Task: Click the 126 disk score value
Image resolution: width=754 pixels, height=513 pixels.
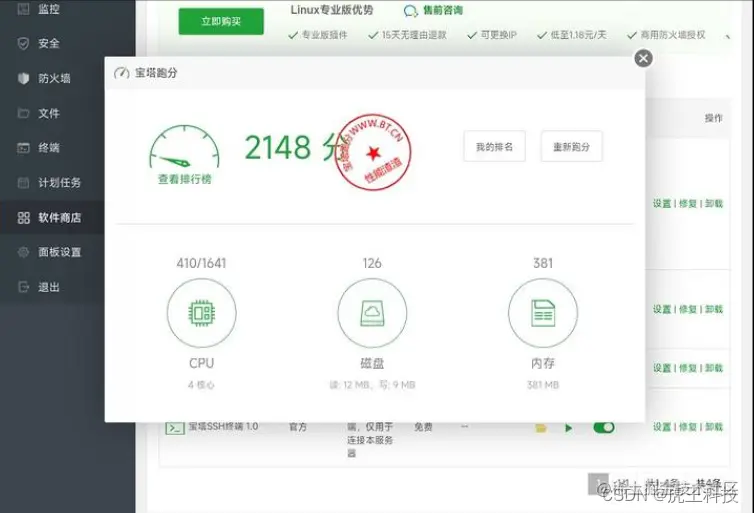Action: coord(372,263)
